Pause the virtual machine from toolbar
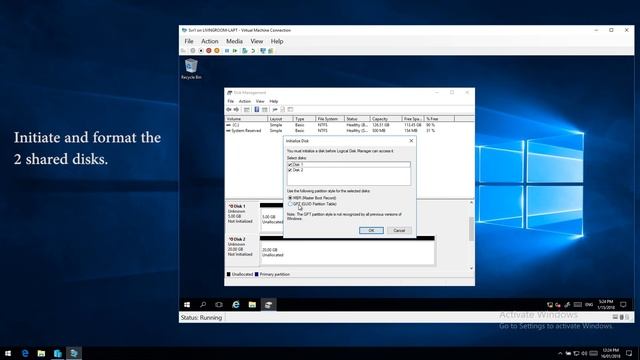This screenshot has width=640, height=360. (227, 51)
